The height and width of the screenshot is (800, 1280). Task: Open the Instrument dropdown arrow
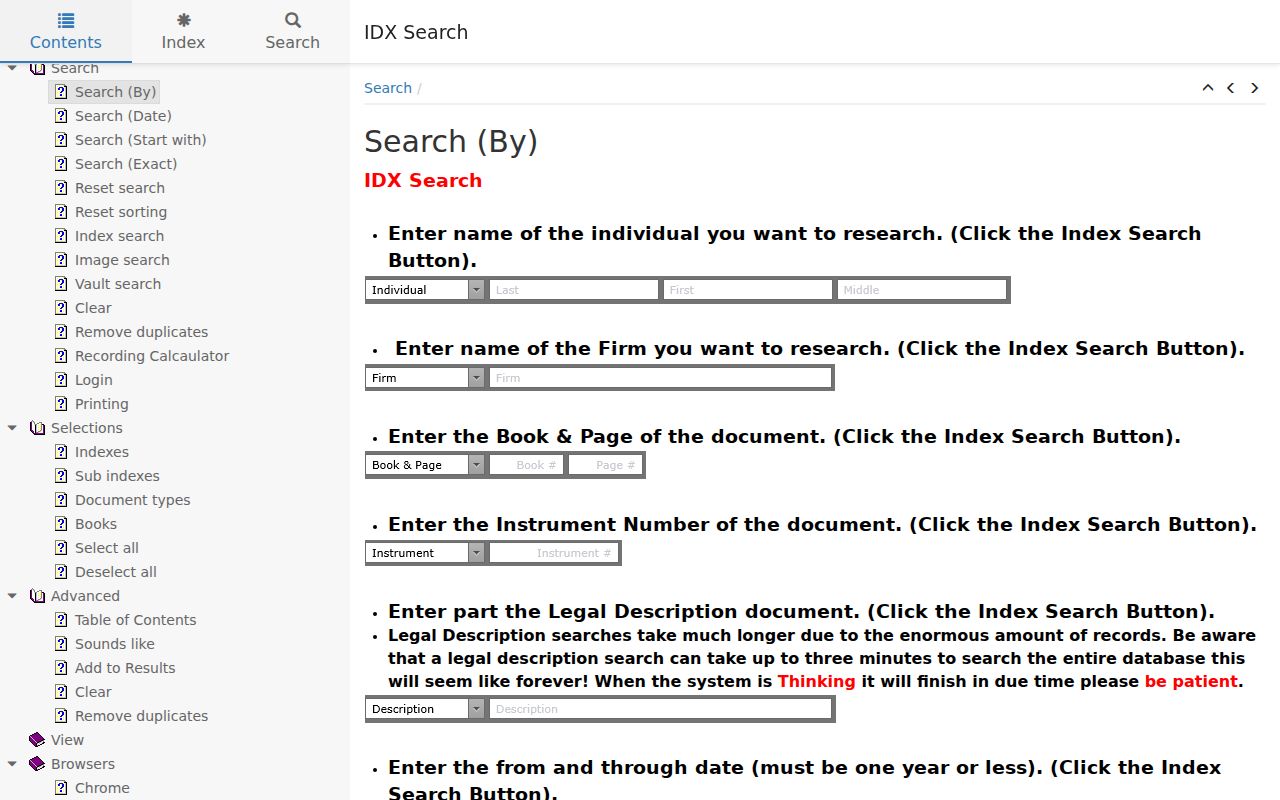coord(476,553)
